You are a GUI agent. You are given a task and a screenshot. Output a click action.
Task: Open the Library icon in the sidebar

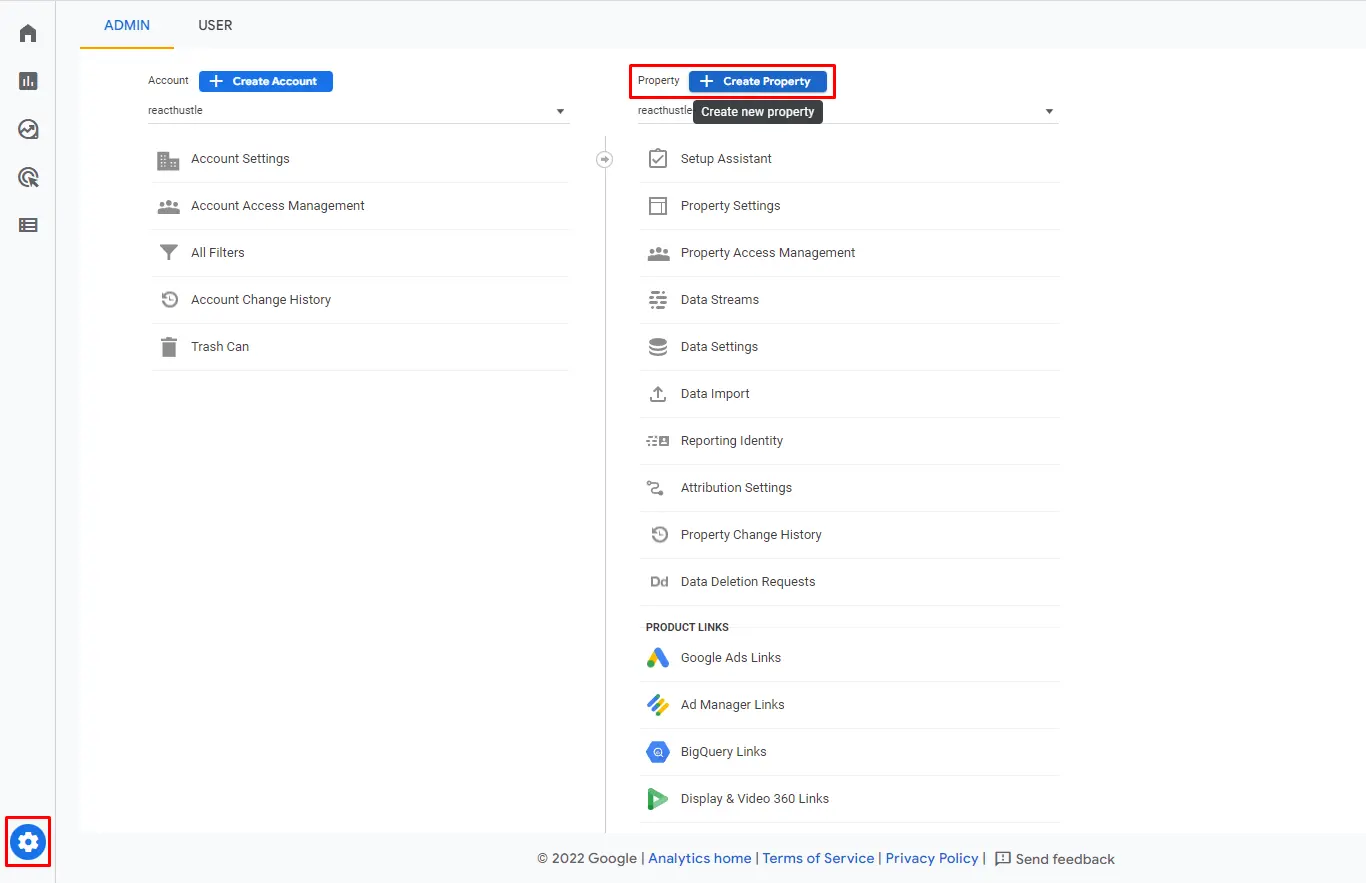click(x=27, y=225)
